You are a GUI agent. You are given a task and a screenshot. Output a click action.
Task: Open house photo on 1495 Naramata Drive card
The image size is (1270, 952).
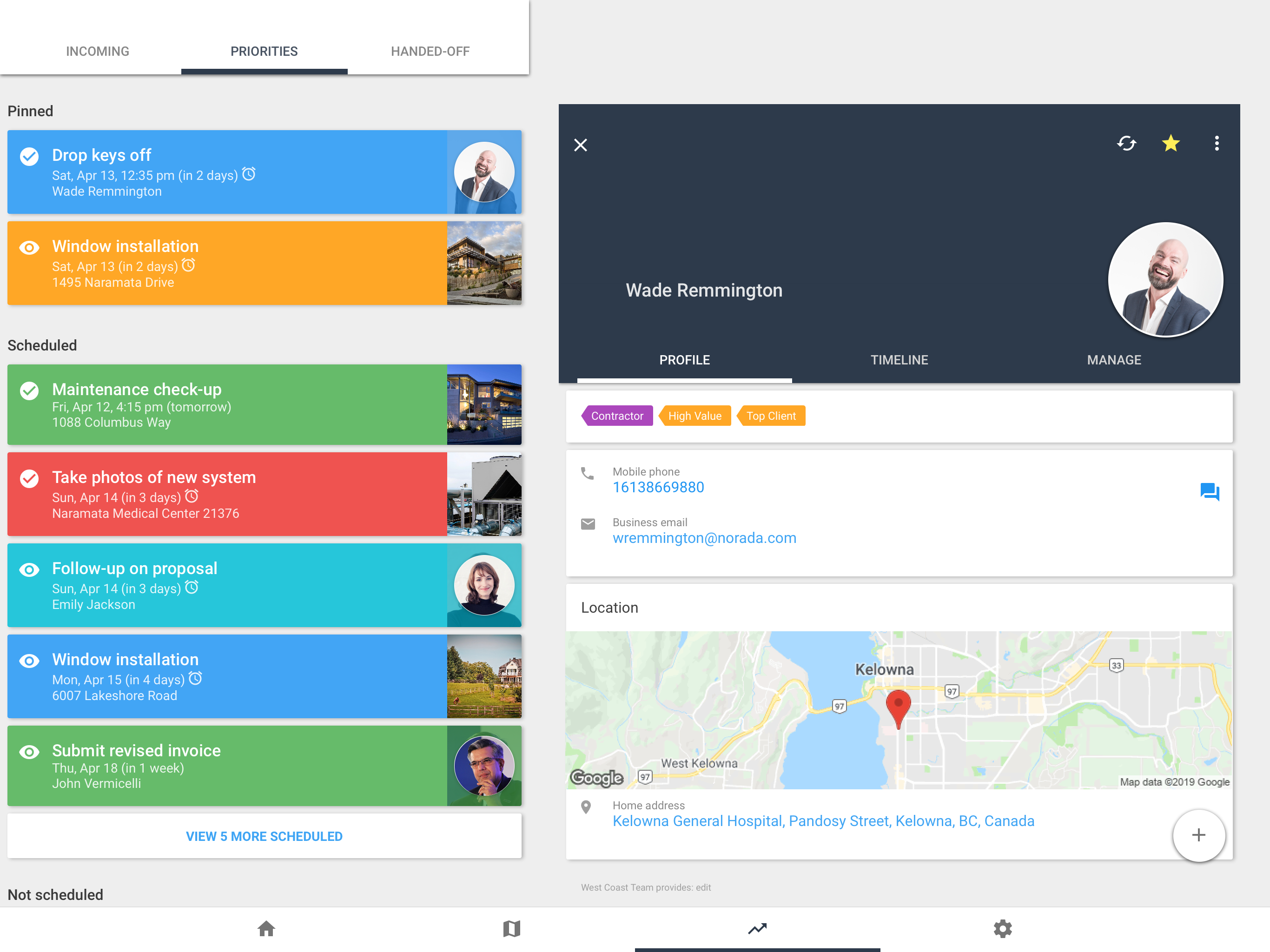tap(484, 264)
